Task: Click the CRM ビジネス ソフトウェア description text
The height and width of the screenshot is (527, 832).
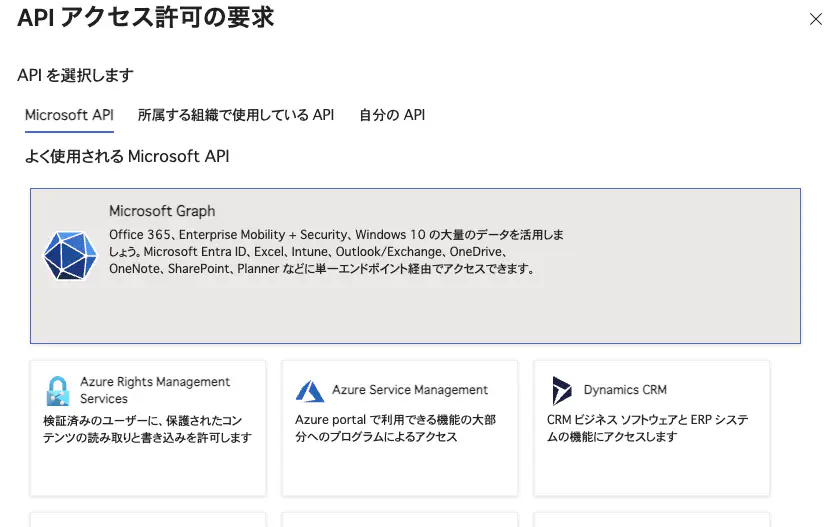Action: [x=647, y=428]
